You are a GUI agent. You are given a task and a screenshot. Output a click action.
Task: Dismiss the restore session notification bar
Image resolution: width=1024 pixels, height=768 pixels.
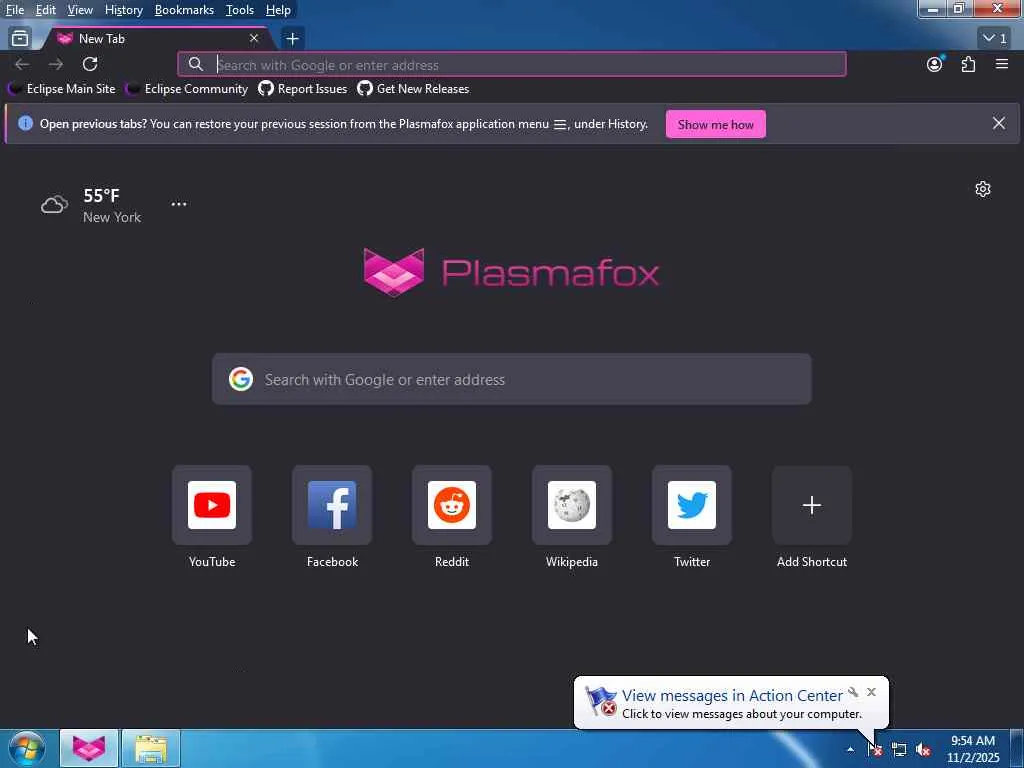pos(999,123)
